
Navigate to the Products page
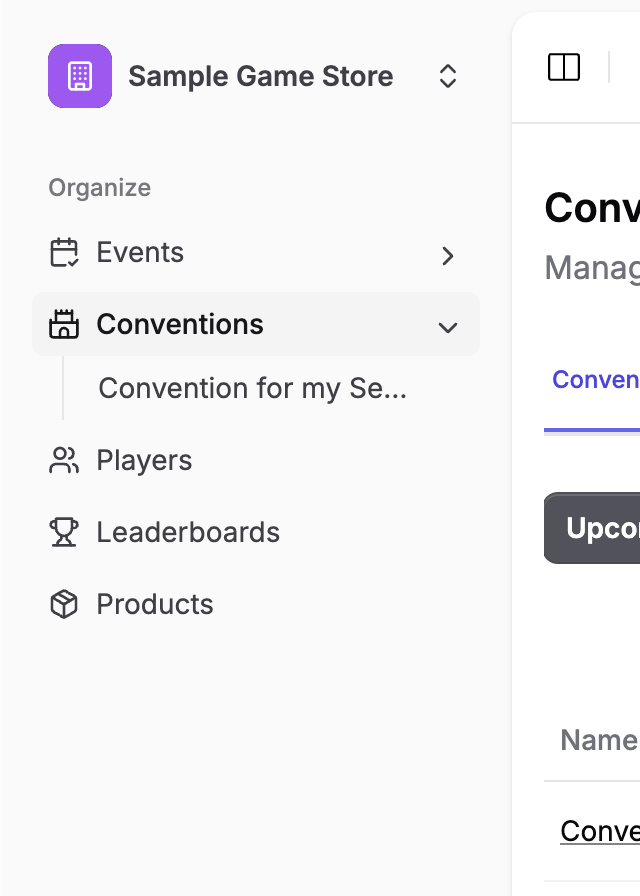point(155,604)
